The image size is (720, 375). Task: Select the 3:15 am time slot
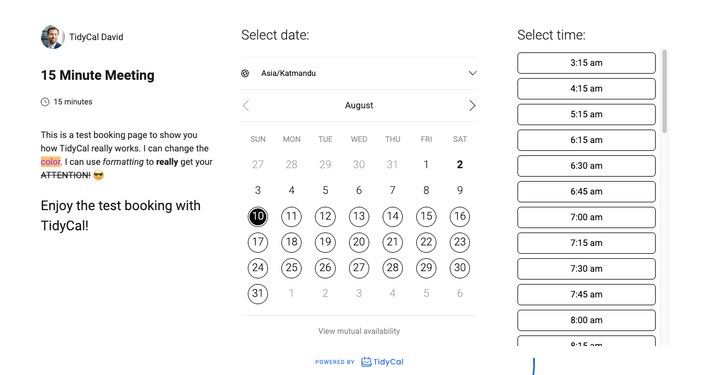tap(586, 63)
